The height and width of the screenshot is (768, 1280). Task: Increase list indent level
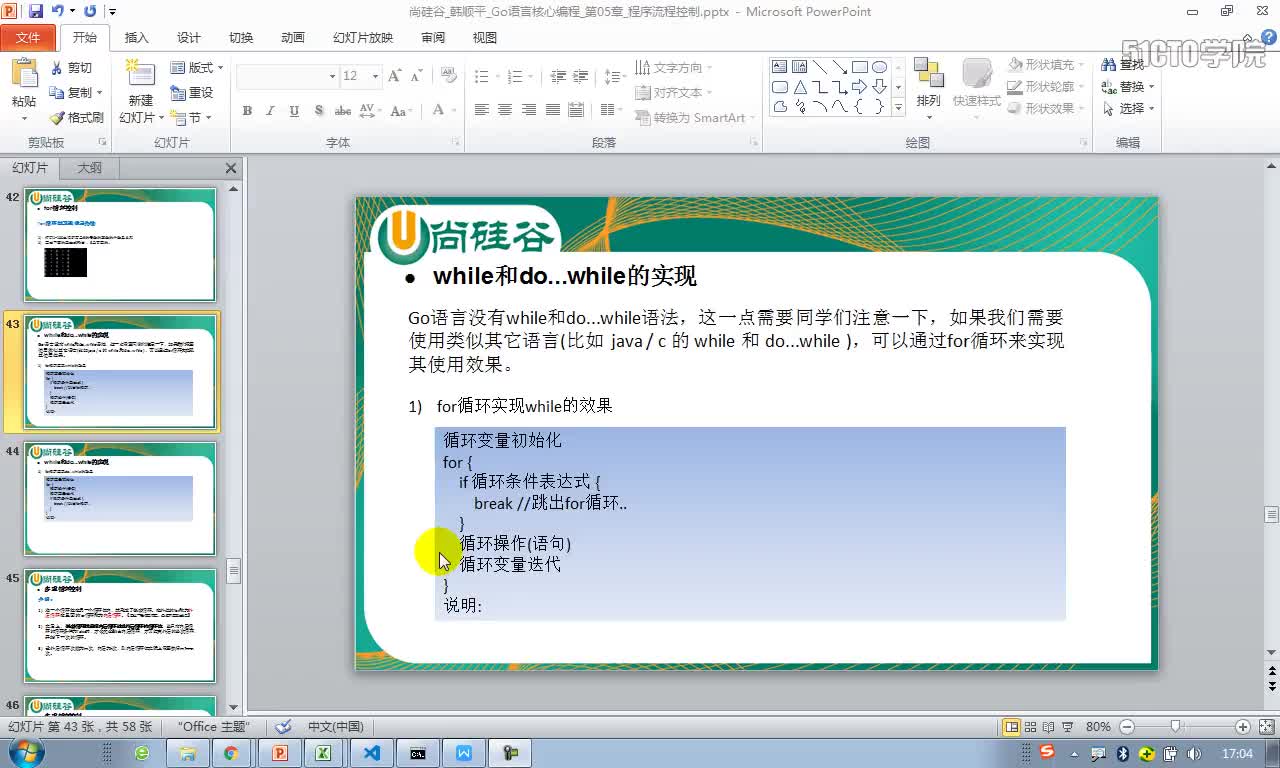[x=582, y=76]
